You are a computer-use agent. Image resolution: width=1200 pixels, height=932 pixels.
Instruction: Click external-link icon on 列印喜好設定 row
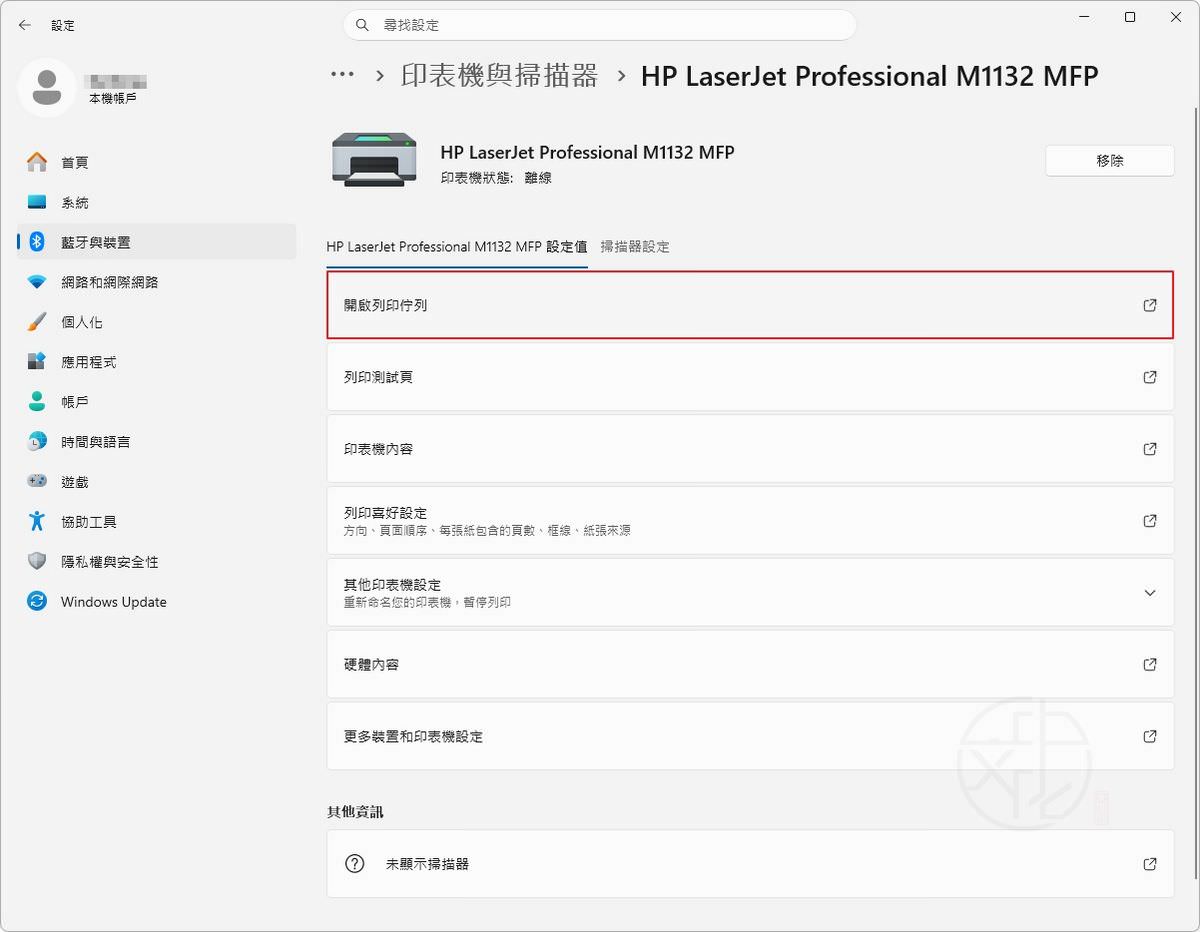click(1150, 521)
